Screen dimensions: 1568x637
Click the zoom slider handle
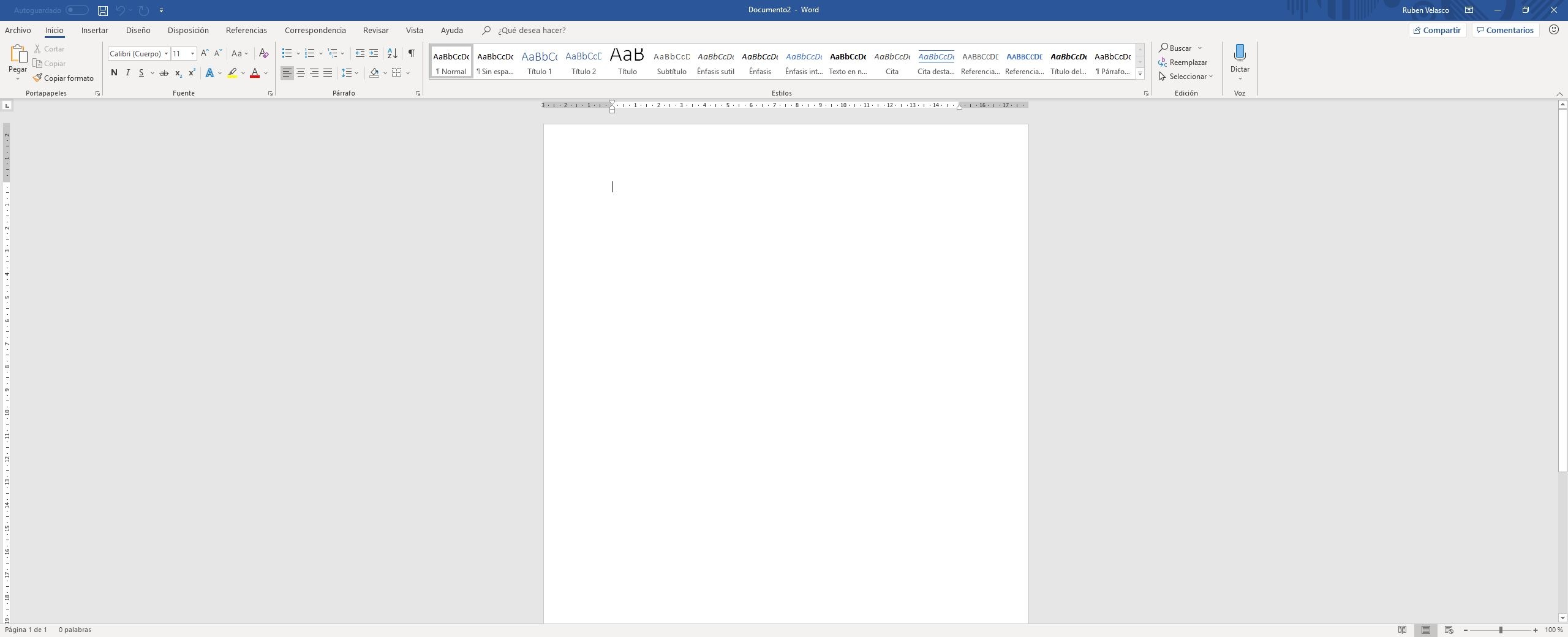[x=1501, y=630]
